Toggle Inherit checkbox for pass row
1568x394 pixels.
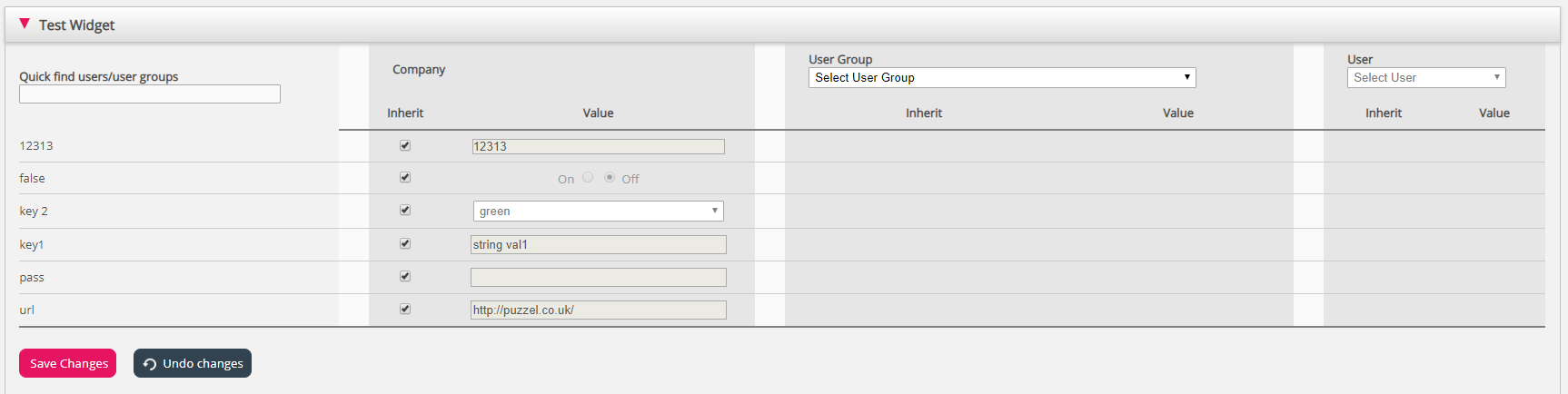tap(405, 276)
